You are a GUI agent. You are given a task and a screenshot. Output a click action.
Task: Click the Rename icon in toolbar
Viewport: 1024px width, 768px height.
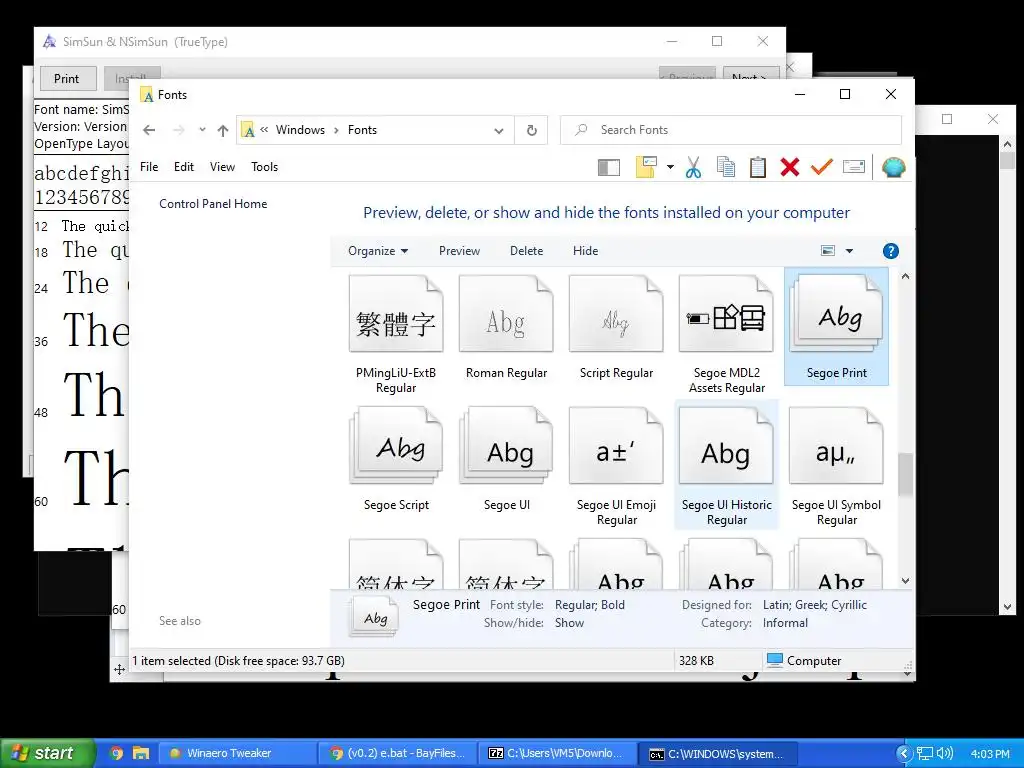(854, 167)
